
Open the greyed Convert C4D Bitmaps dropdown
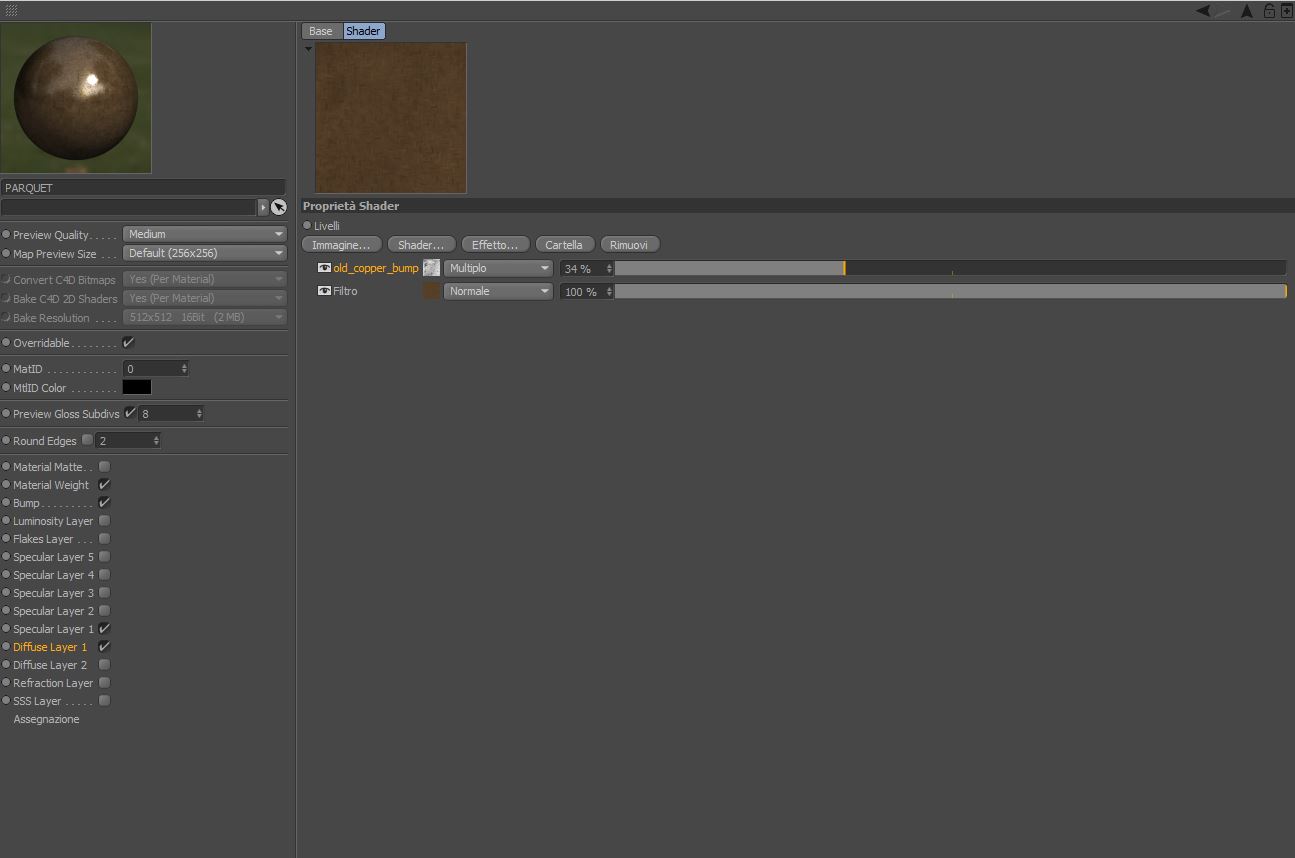[x=205, y=279]
